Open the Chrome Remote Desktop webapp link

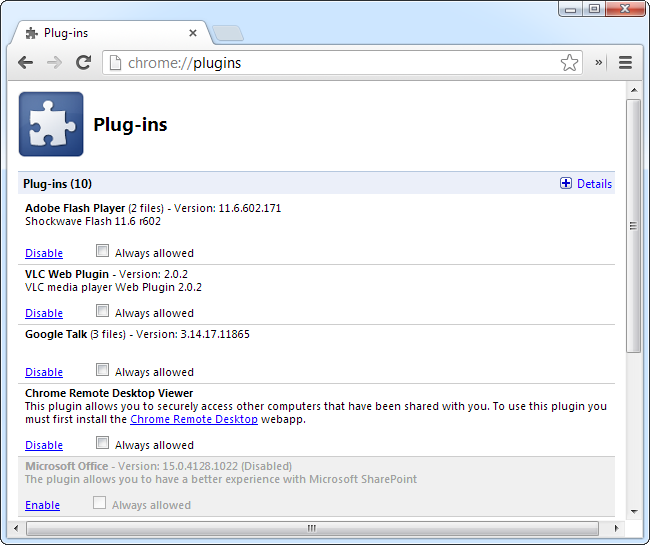click(194, 419)
